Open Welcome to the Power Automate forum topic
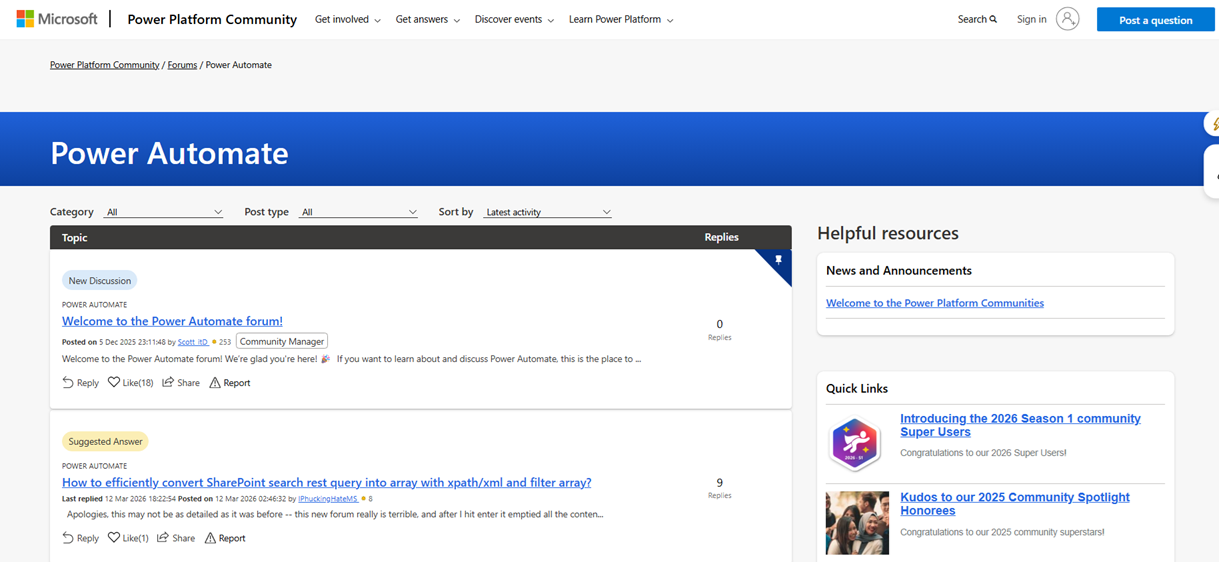The width and height of the screenshot is (1219, 562). coord(172,321)
